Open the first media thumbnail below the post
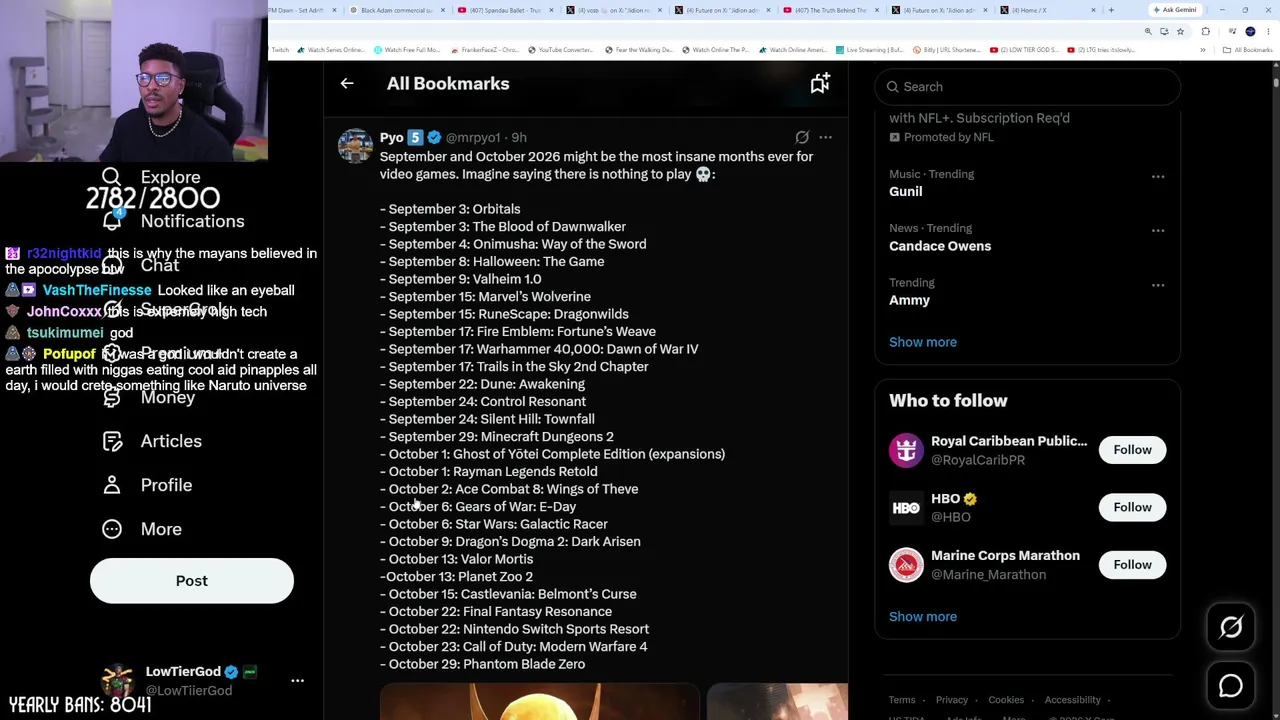The width and height of the screenshot is (1280, 720). point(540,702)
